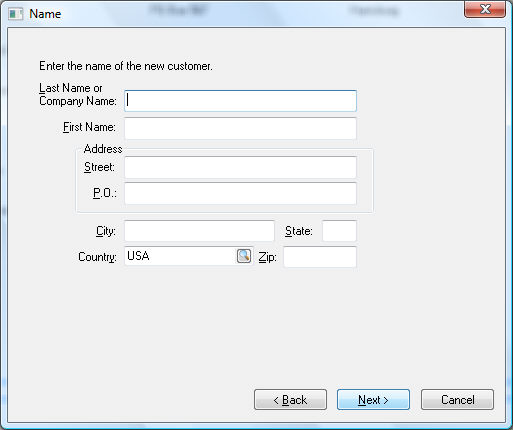
Task: Click the Street label
Action: (x=99, y=167)
